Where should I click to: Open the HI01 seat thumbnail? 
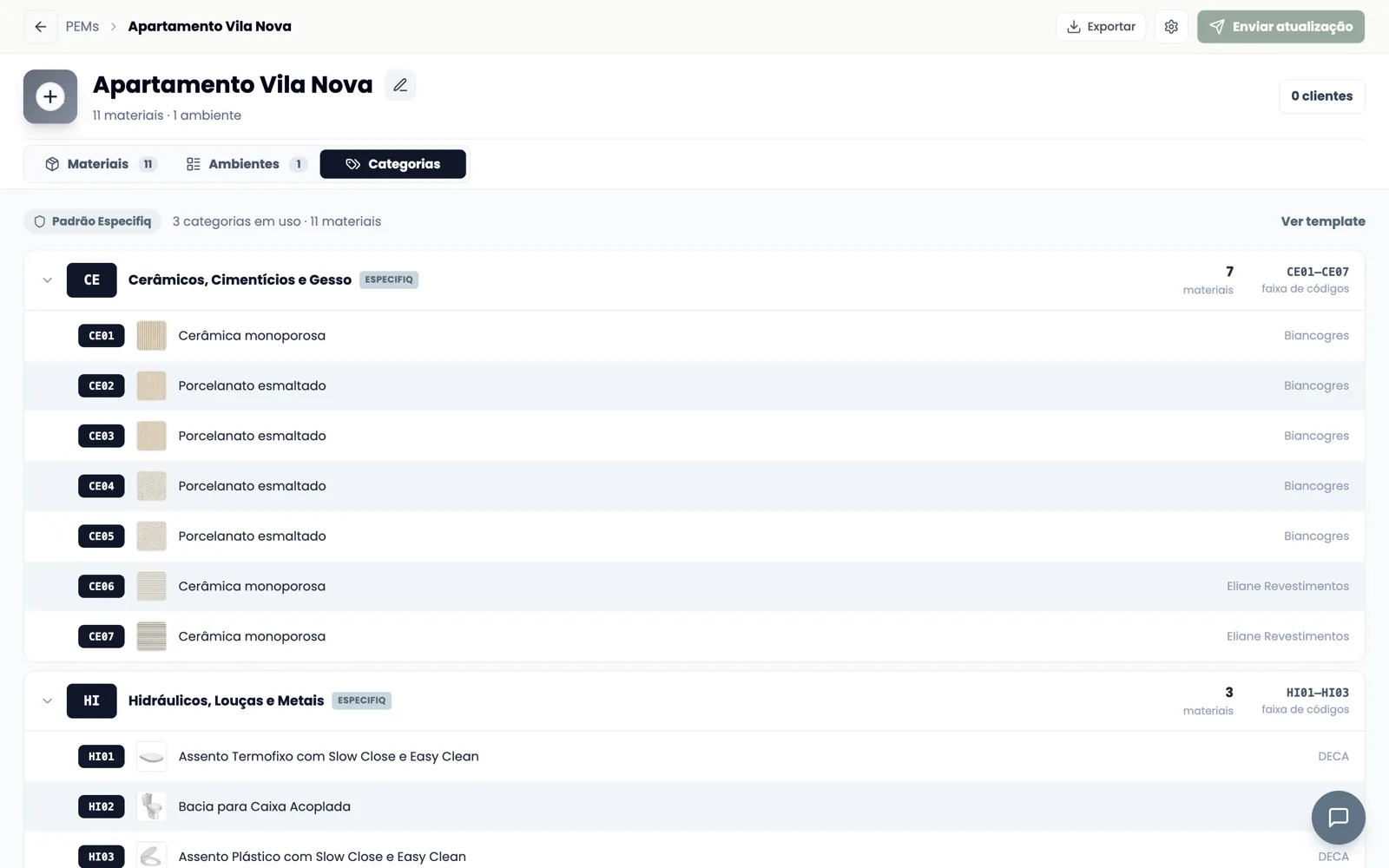[x=151, y=757]
